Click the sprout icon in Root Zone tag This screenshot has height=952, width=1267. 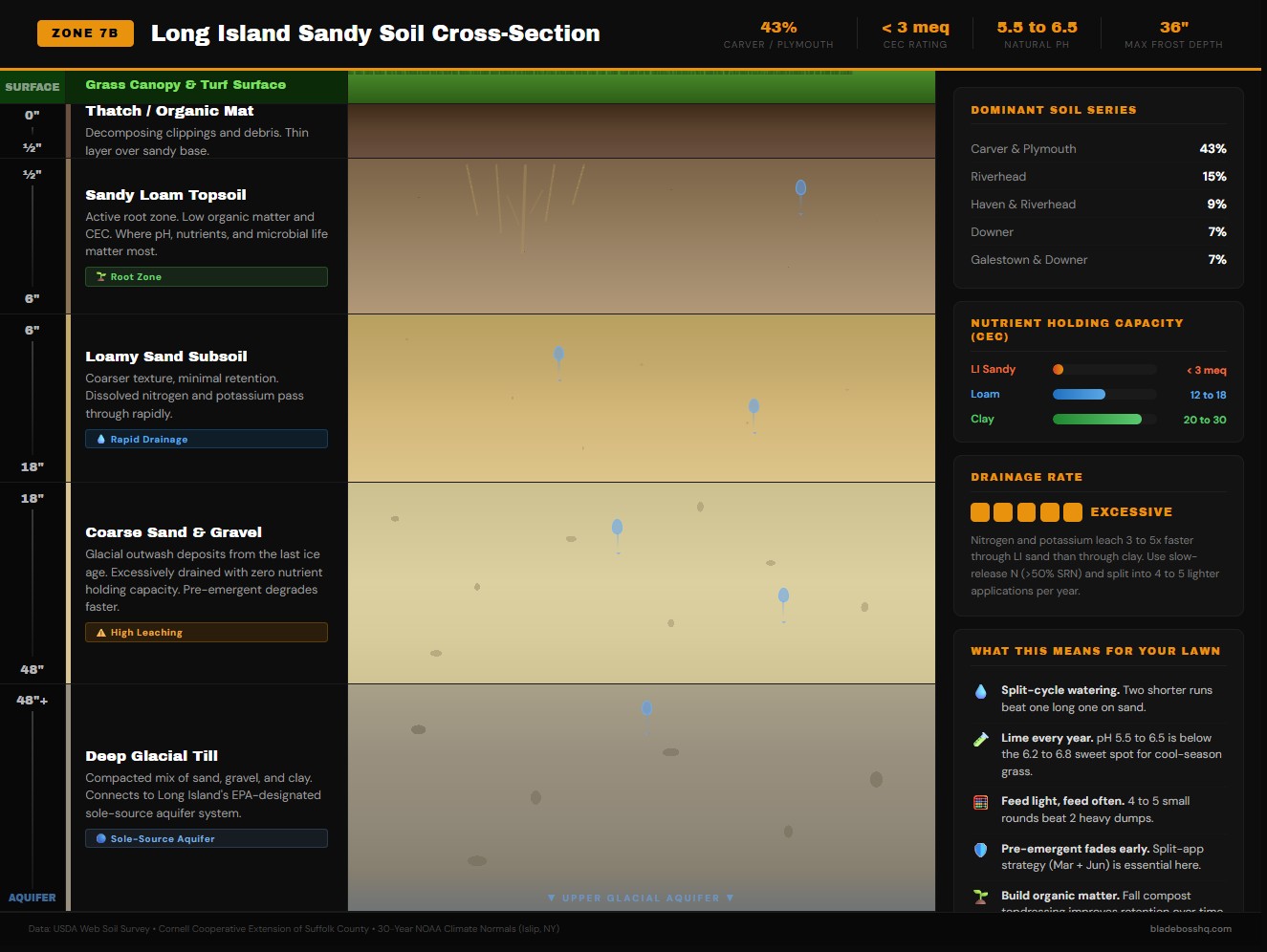[x=101, y=277]
